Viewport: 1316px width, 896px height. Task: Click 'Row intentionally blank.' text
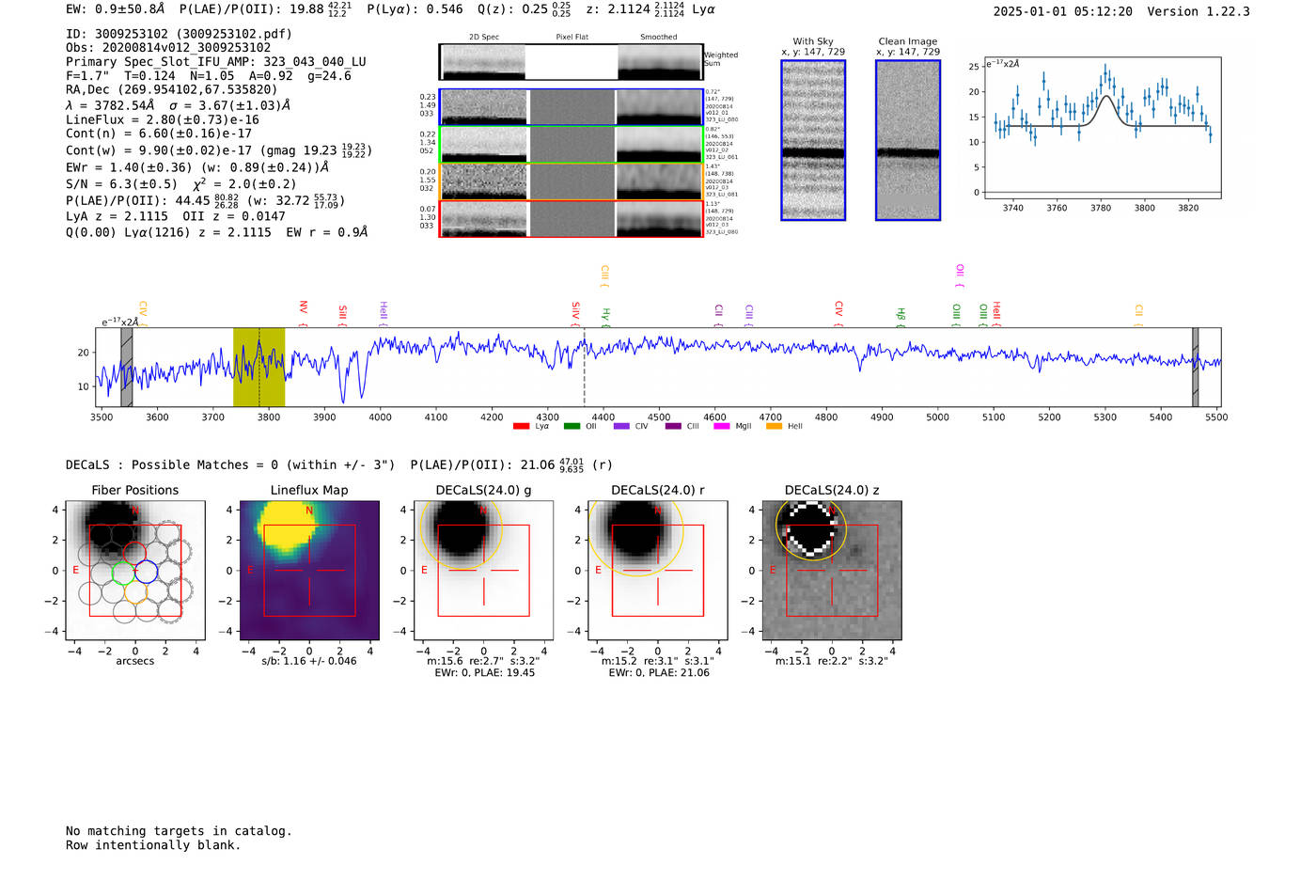point(153,845)
